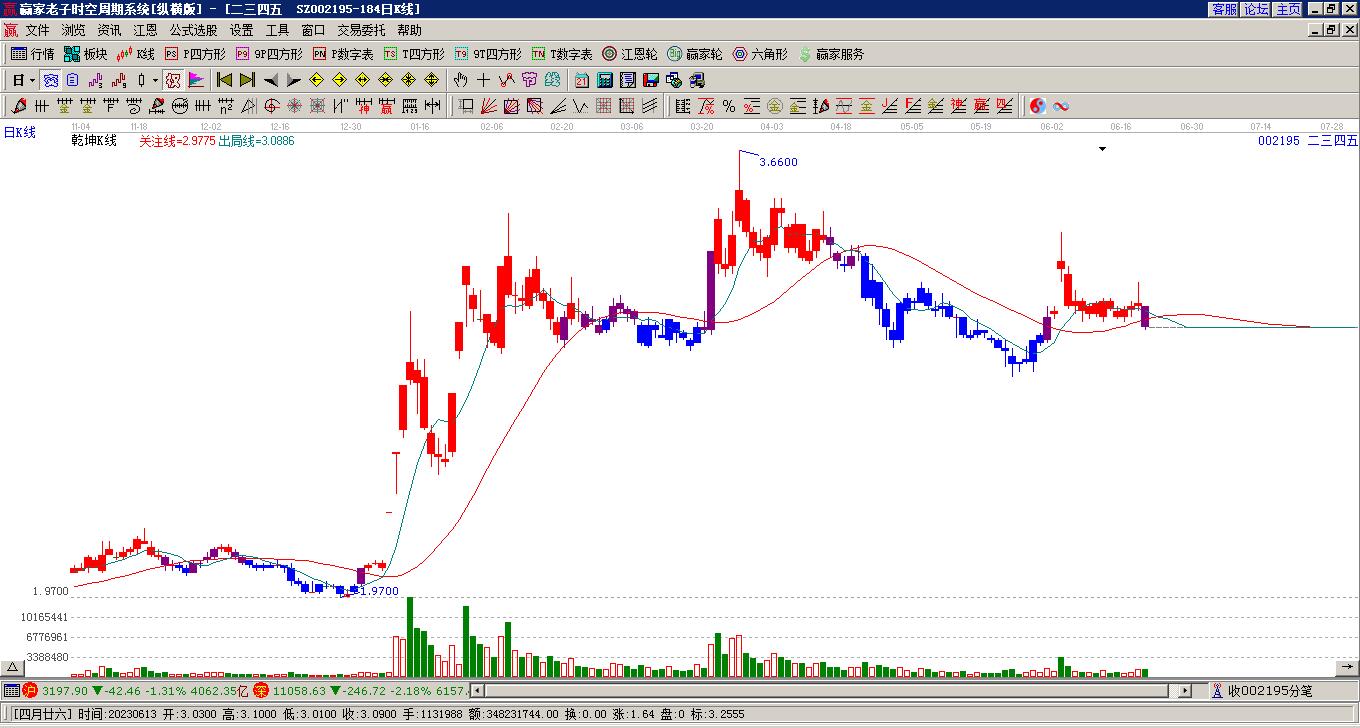Open the 江恩轮 (Gann wheel) tool
Screen dimensions: 1360x728
[x=629, y=54]
